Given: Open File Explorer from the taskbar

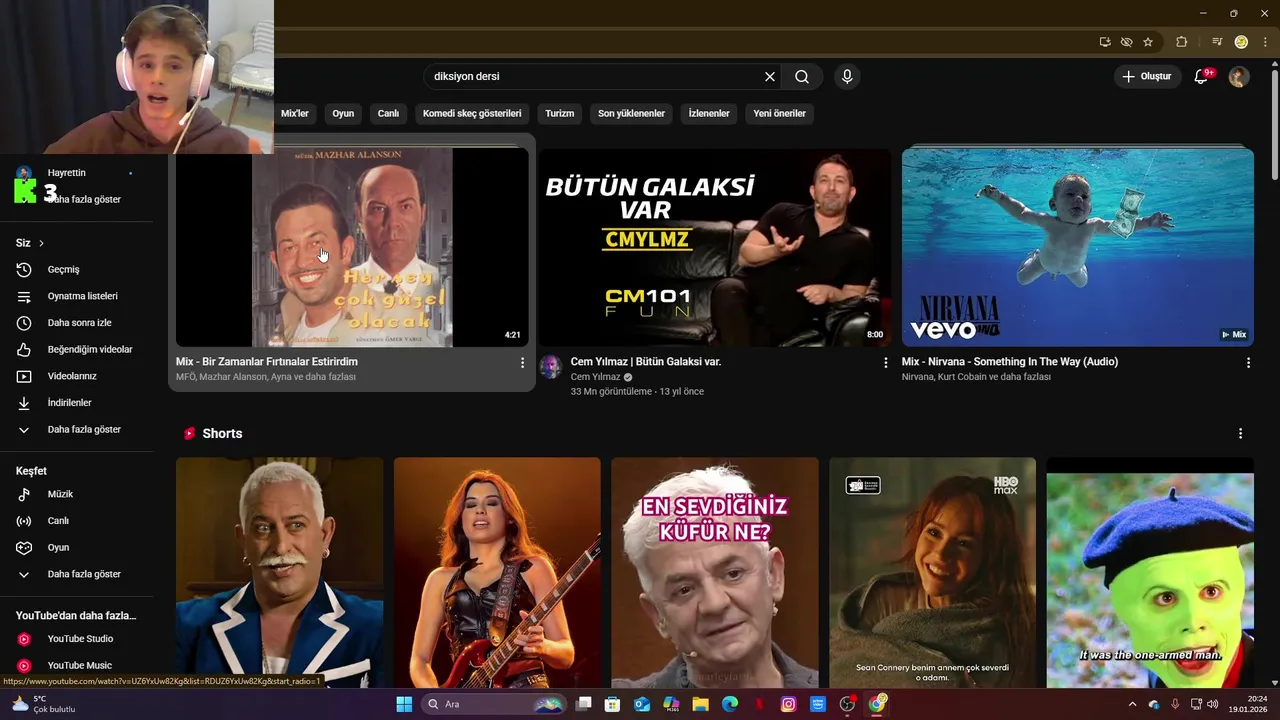Looking at the screenshot, I should click(x=700, y=704).
